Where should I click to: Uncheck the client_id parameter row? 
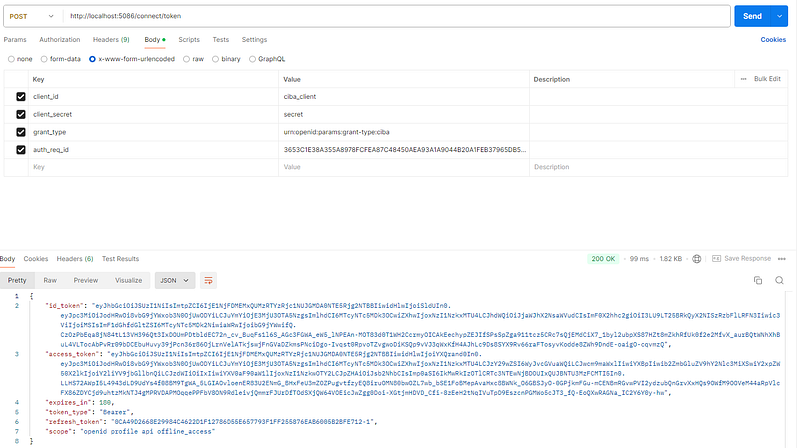point(21,96)
